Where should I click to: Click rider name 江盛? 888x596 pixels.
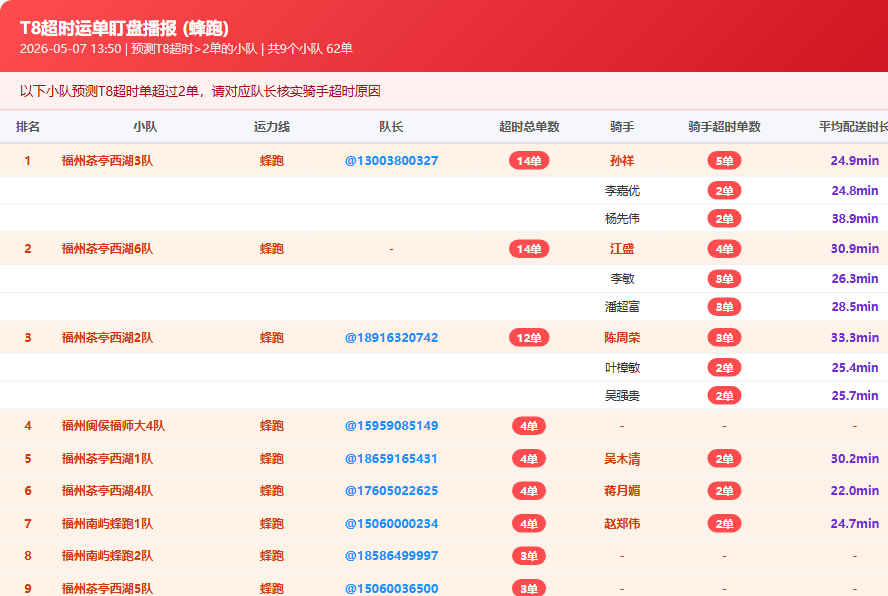(622, 249)
